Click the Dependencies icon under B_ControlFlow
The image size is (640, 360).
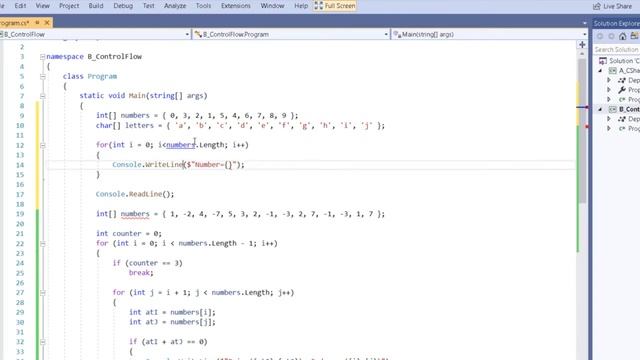[622, 119]
